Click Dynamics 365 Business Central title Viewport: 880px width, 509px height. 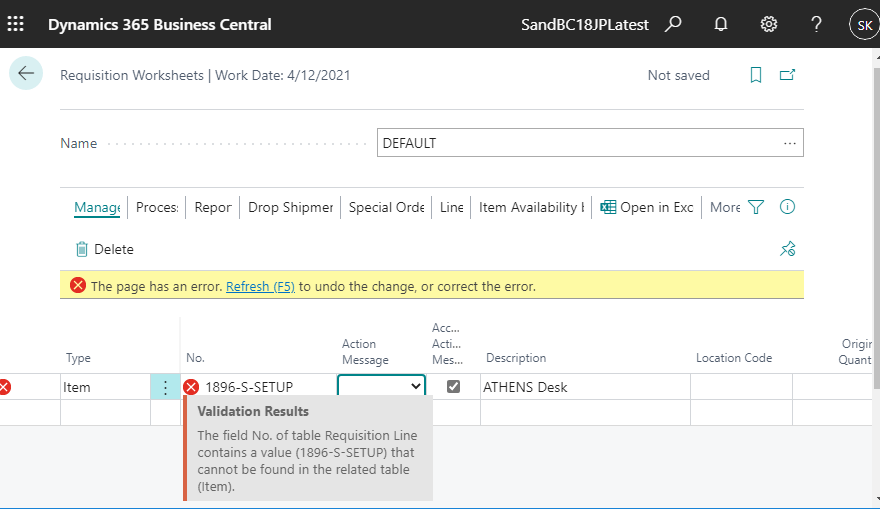click(x=159, y=25)
